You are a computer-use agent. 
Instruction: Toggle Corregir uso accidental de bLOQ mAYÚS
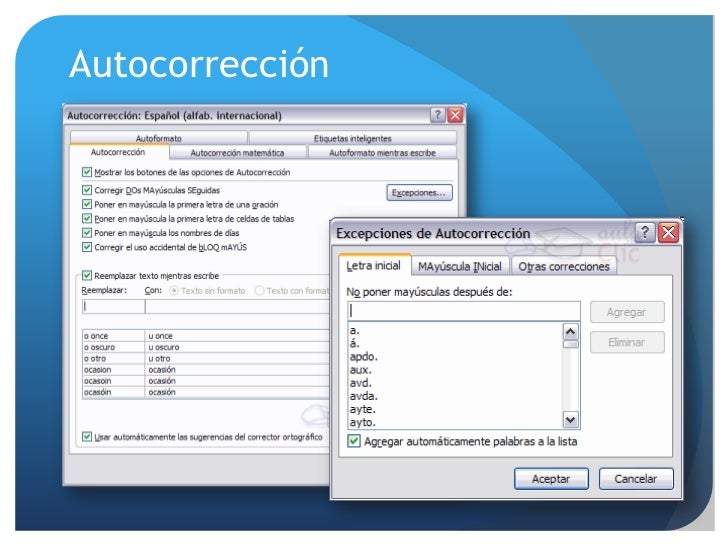(x=87, y=247)
